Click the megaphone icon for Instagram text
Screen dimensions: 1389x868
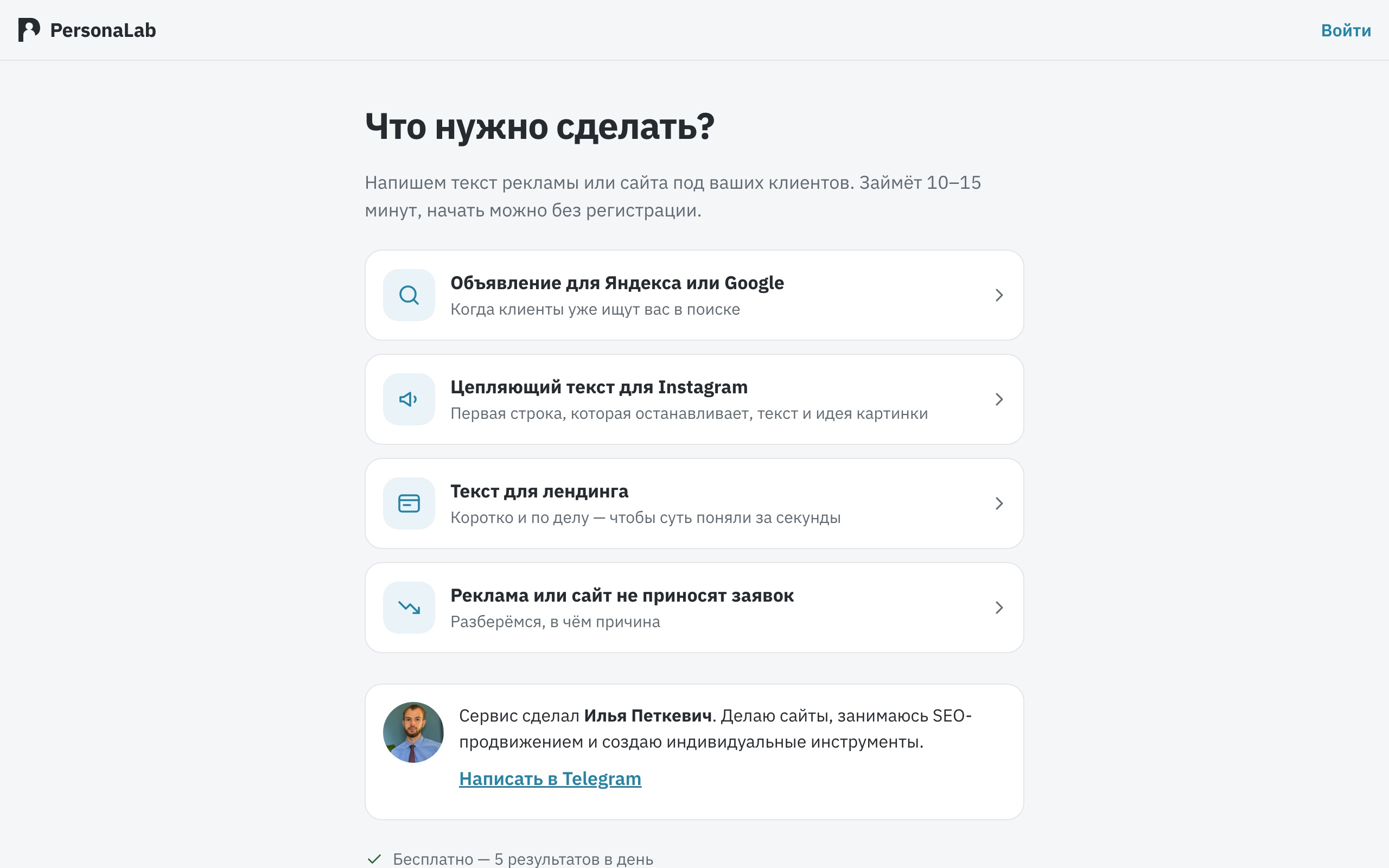tap(409, 399)
